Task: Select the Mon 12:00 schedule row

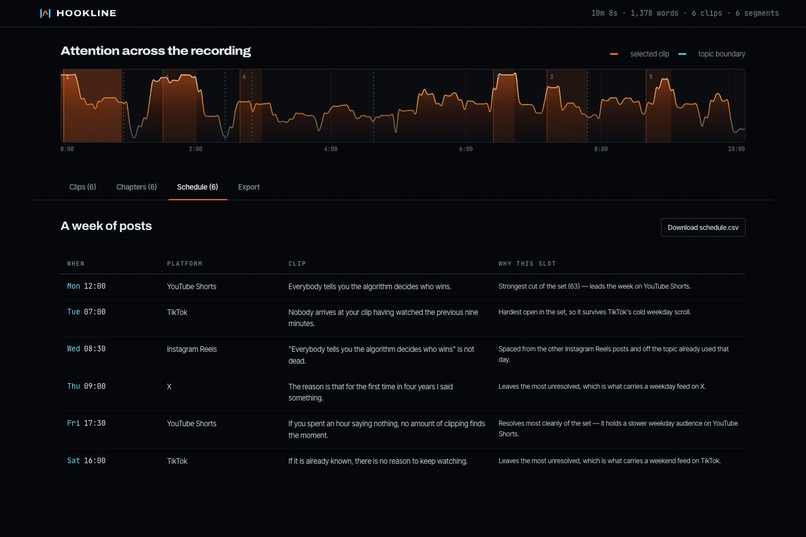Action: tap(403, 287)
